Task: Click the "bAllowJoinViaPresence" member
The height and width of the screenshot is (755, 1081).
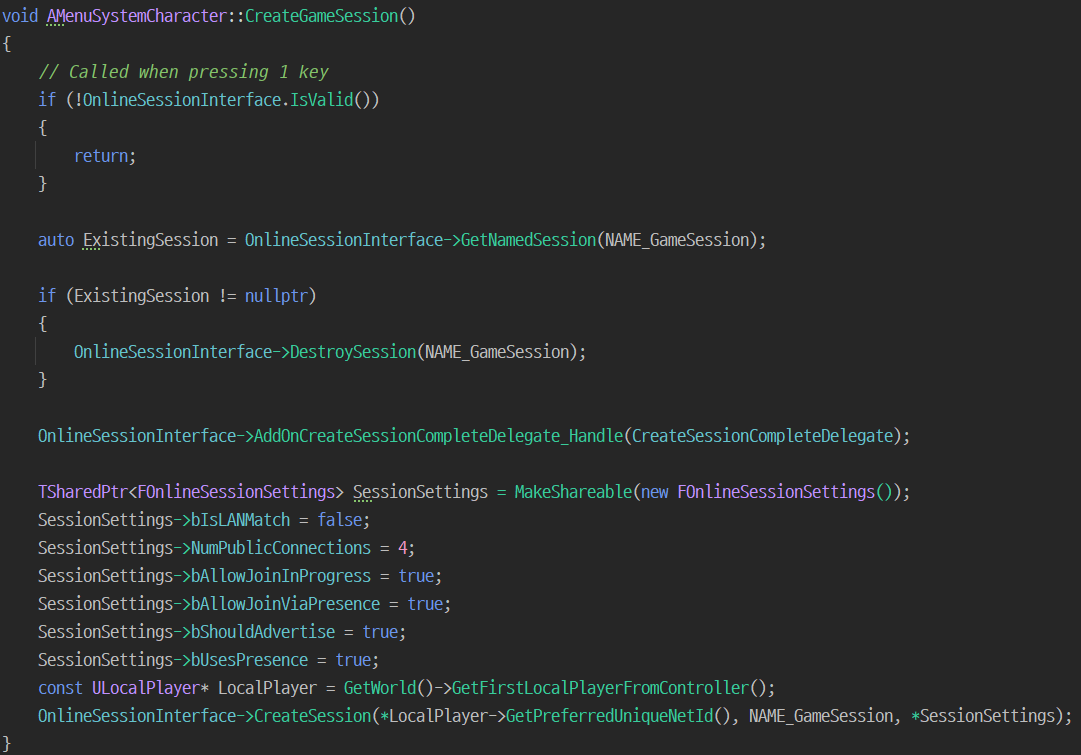Action: pyautogui.click(x=285, y=604)
